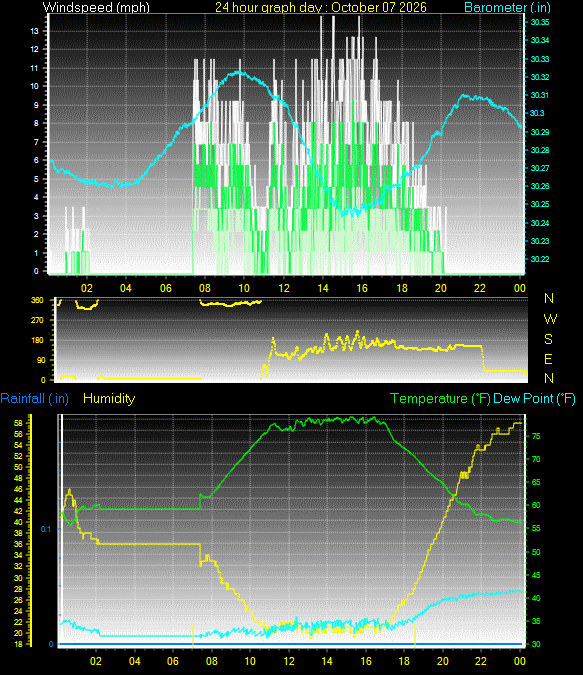
Task: Select humidity axis value 58
Action: 18,423
